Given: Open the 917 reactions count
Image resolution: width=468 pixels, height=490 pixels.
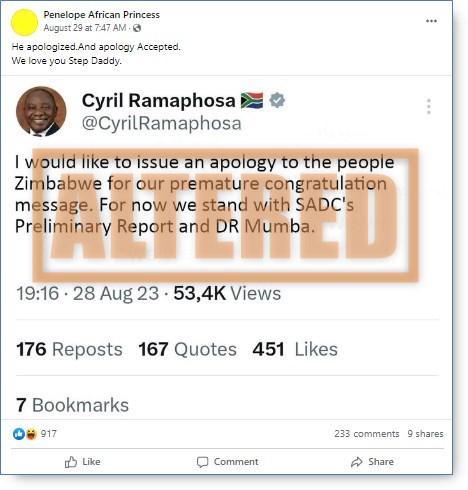Looking at the screenshot, I should [x=49, y=434].
